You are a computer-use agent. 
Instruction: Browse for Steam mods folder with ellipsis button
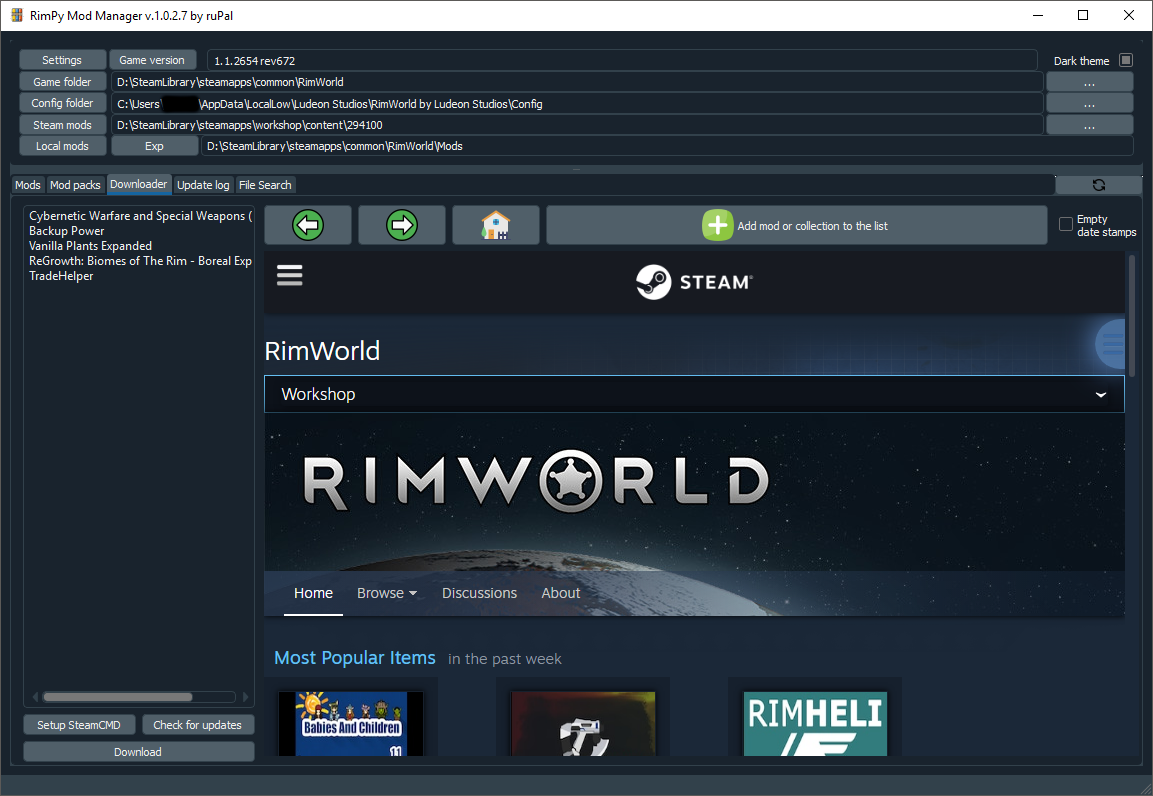1089,125
